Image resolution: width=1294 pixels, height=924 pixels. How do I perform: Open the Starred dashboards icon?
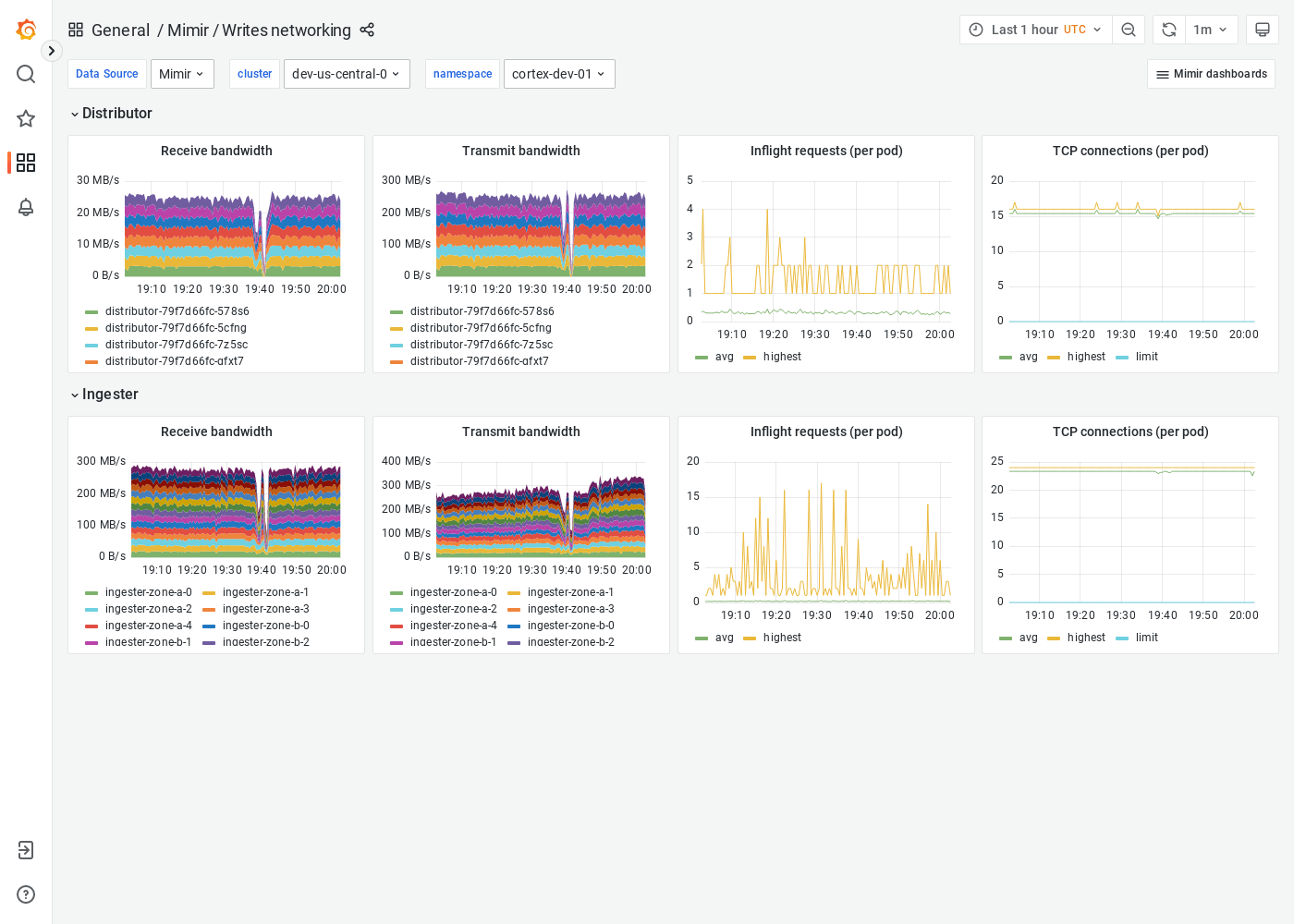coord(26,118)
